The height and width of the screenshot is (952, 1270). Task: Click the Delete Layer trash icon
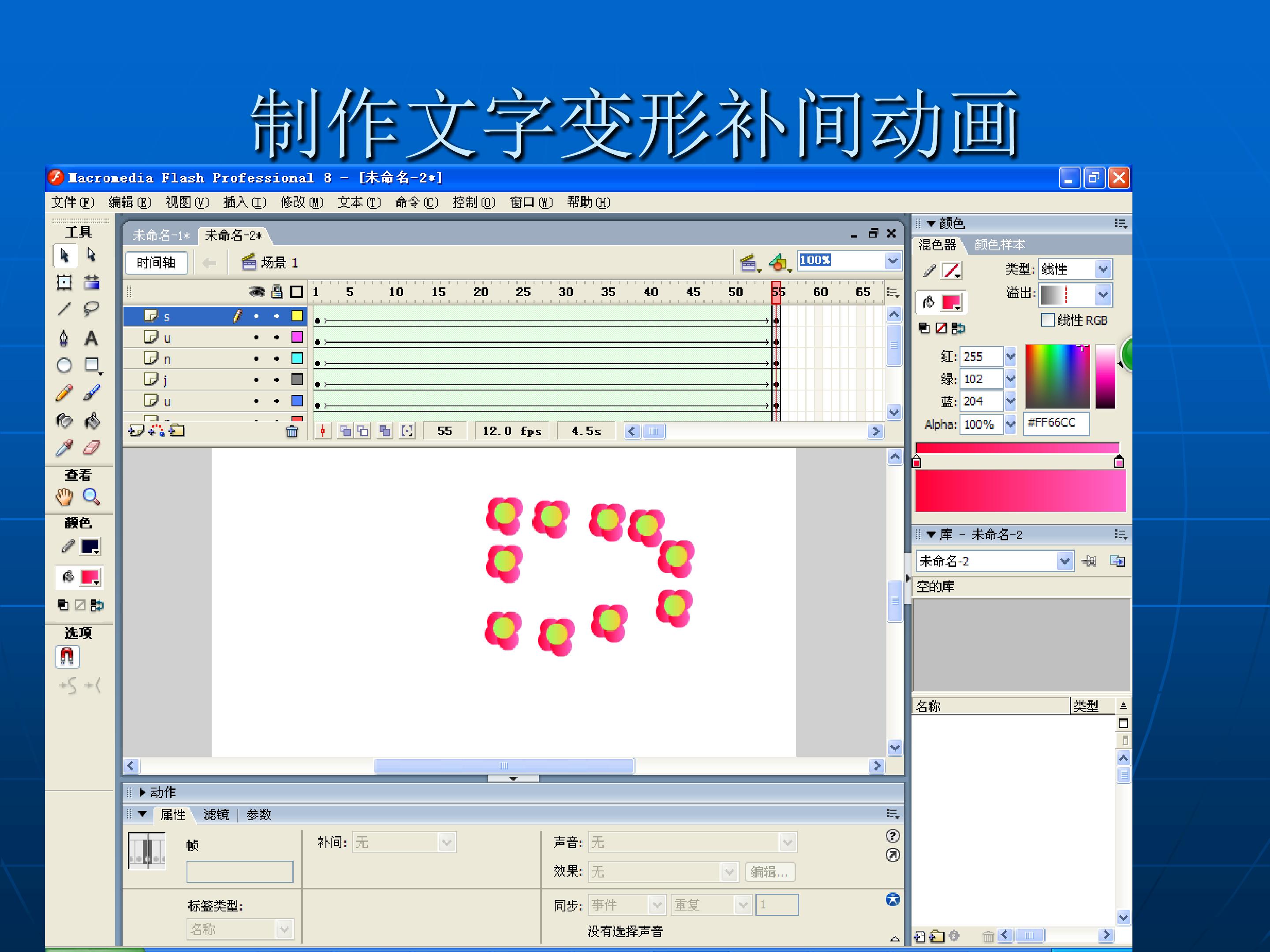[292, 431]
